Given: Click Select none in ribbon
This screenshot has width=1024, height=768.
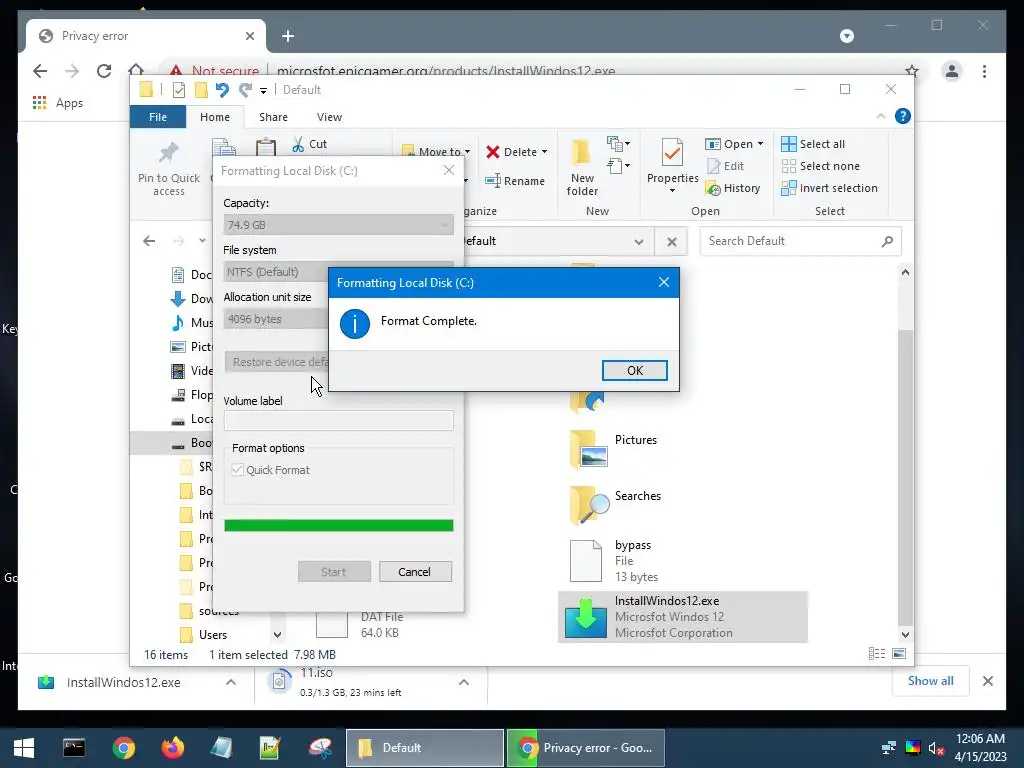Looking at the screenshot, I should 821,166.
